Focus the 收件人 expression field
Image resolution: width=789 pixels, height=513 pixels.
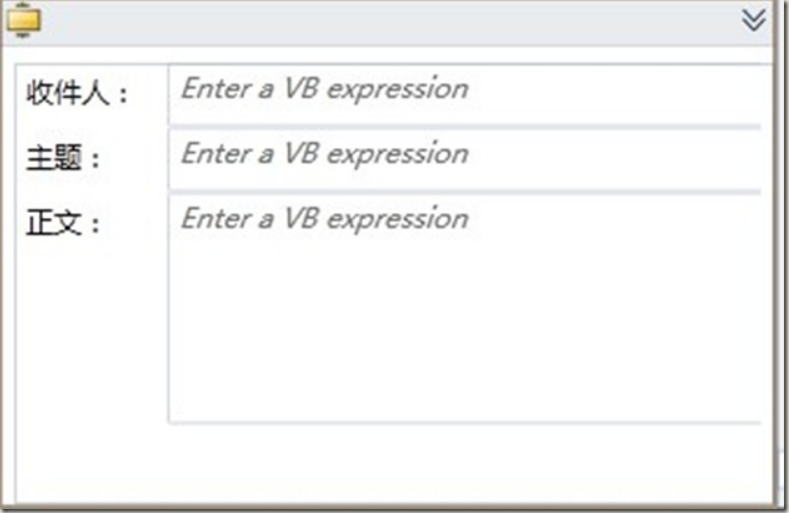pos(464,94)
